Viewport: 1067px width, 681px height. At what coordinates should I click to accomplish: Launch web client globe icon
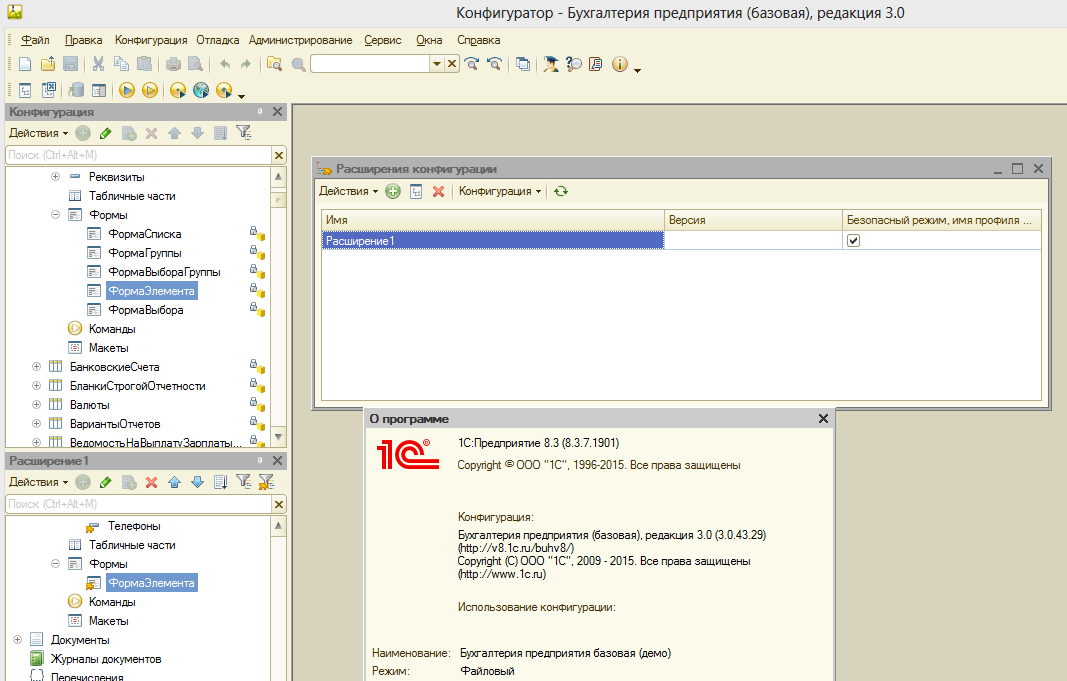pyautogui.click(x=201, y=90)
